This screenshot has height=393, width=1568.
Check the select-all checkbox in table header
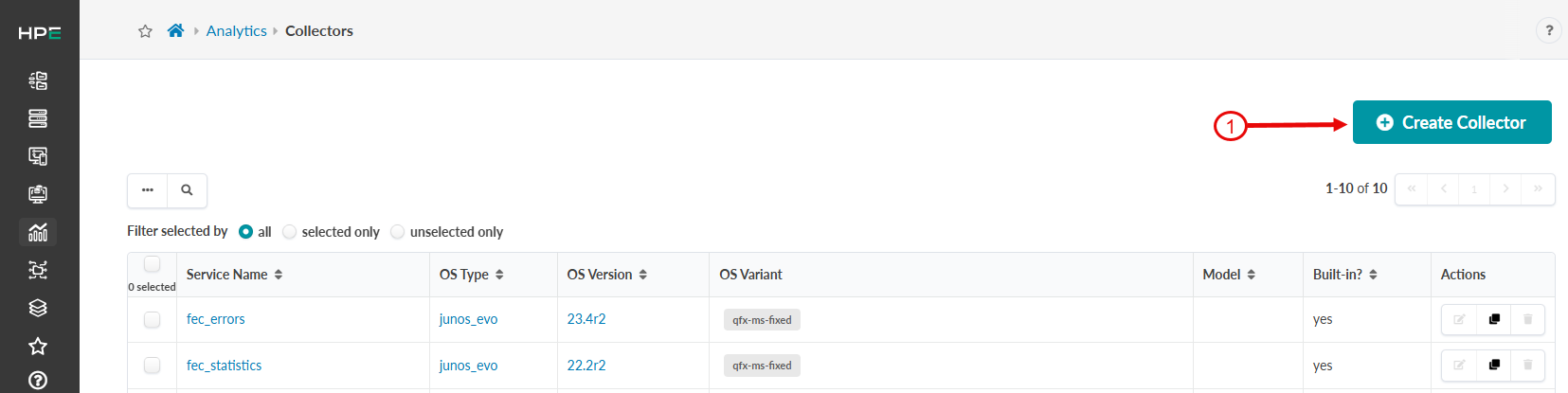[152, 264]
